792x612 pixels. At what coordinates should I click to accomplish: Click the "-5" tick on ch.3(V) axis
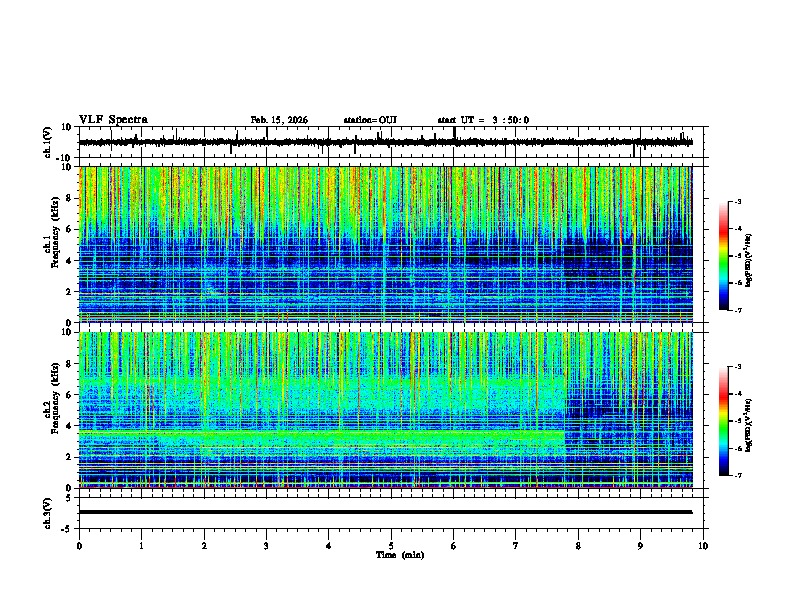(x=67, y=529)
